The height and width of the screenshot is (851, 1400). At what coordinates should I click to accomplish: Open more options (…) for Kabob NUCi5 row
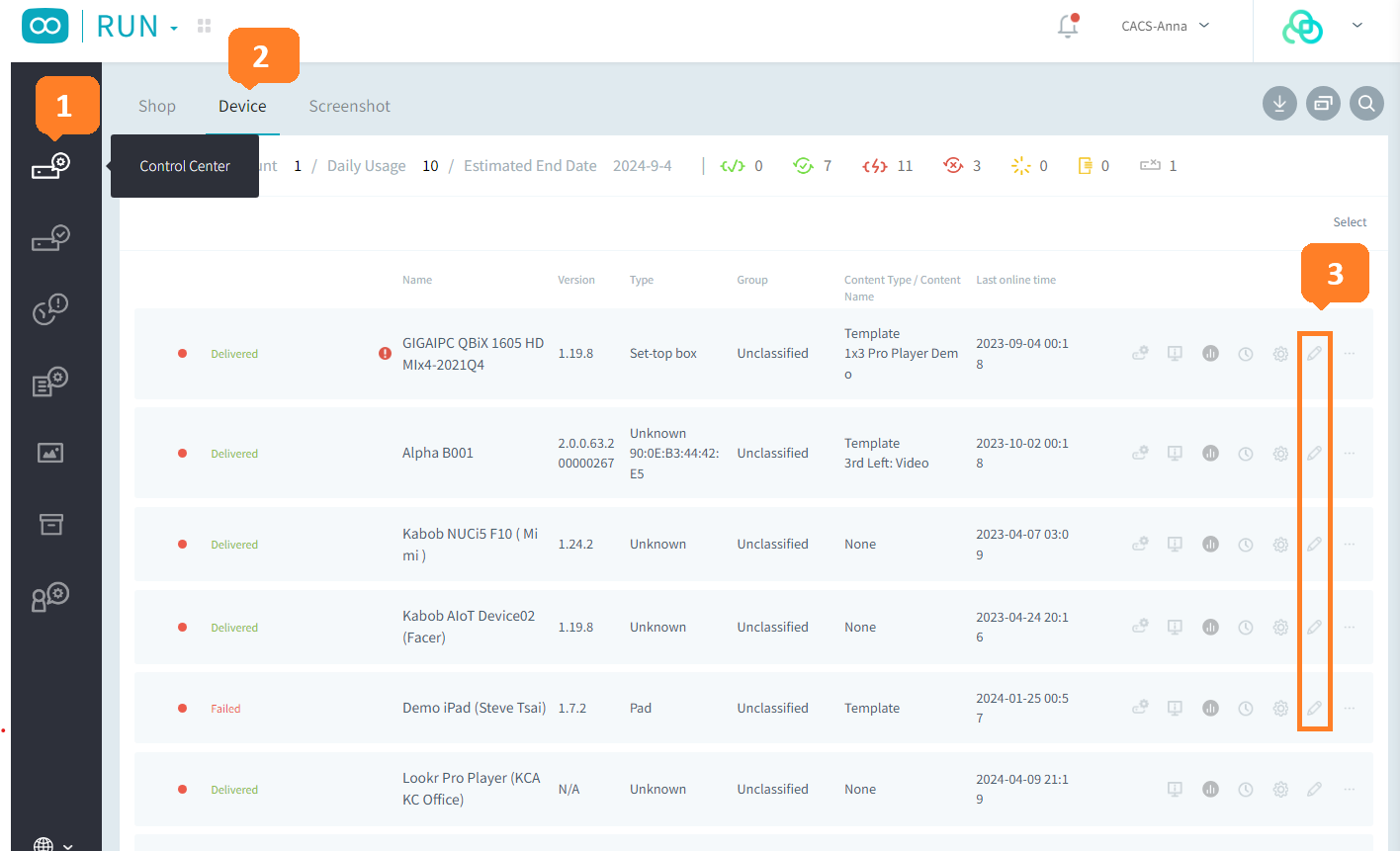coord(1350,545)
